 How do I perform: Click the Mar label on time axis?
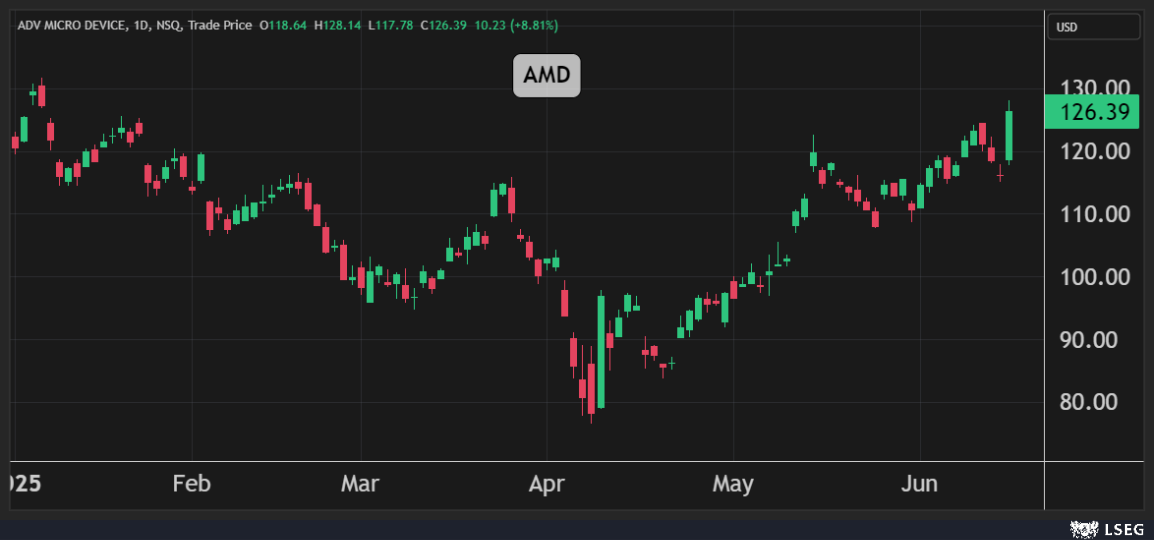pyautogui.click(x=360, y=484)
